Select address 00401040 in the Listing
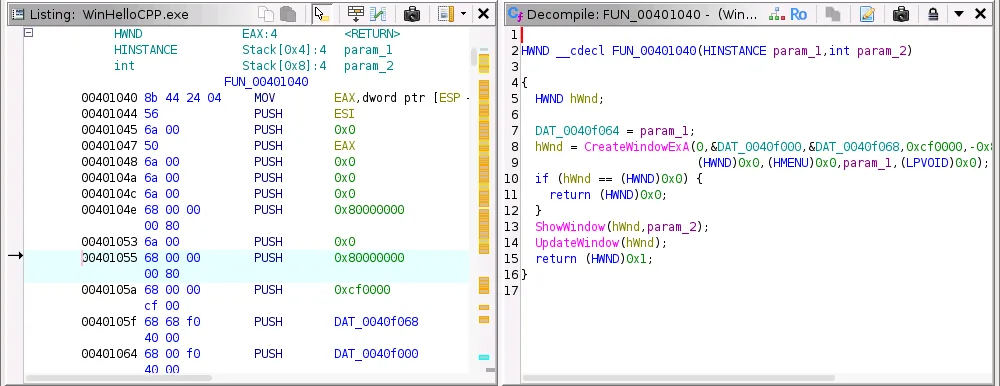Viewport: 1000px width, 386px height. (109, 98)
